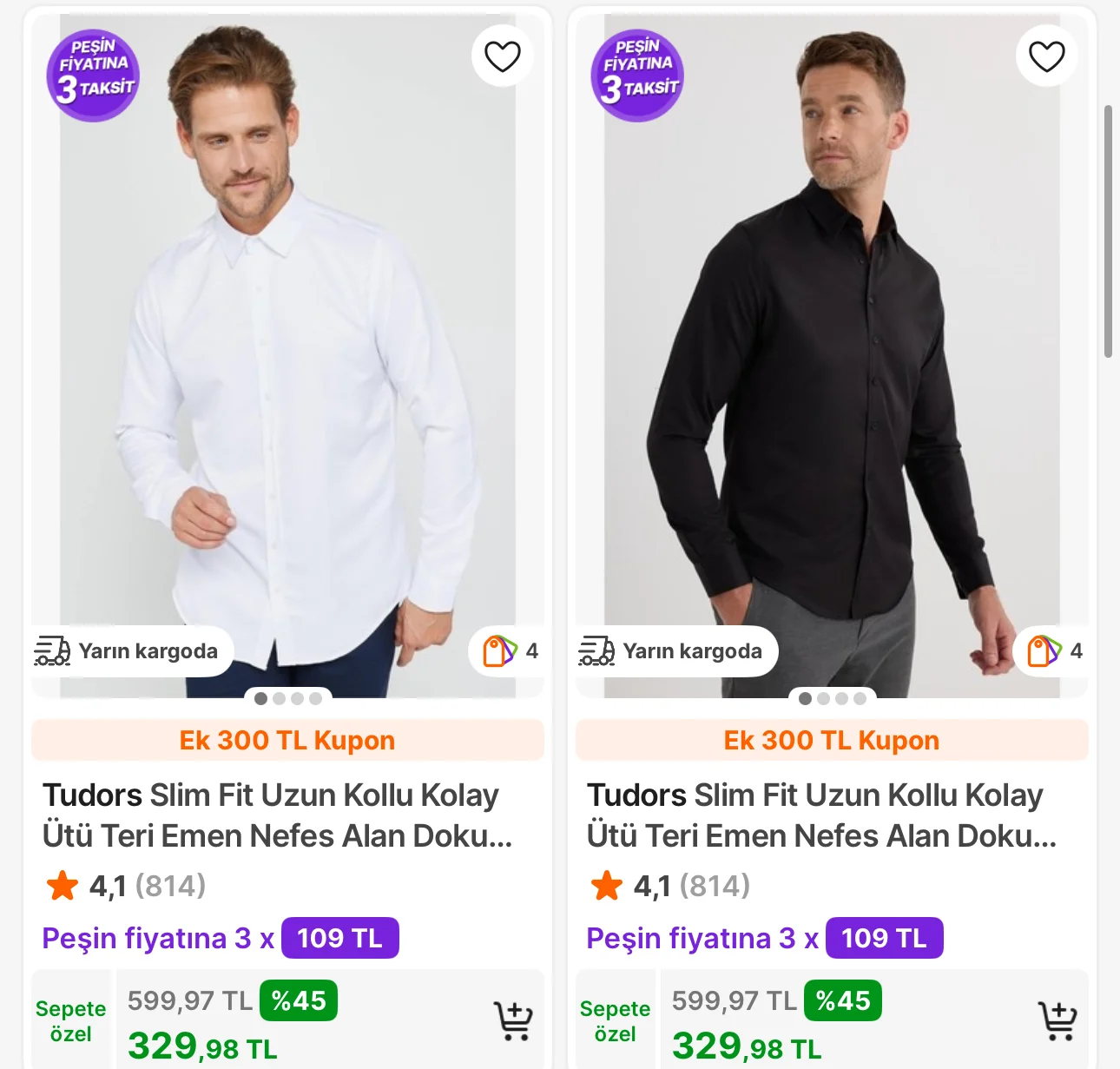Favorite the black shirt with heart icon

[x=1046, y=56]
